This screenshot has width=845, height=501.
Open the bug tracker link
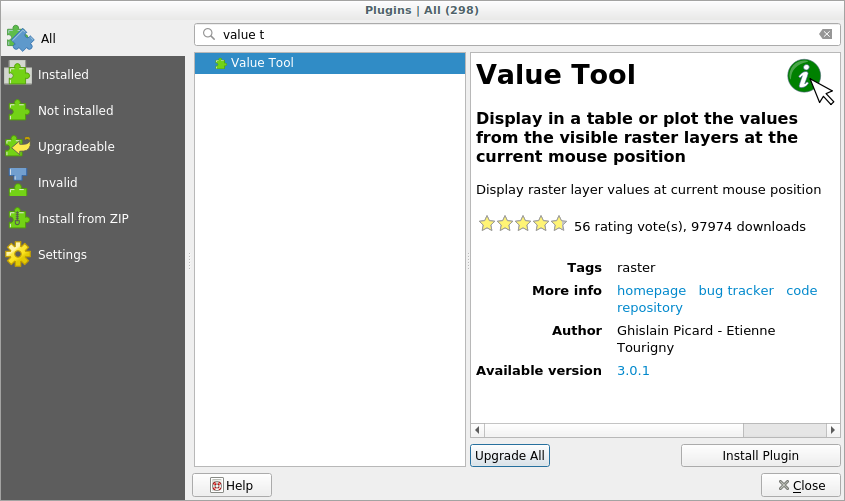735,291
